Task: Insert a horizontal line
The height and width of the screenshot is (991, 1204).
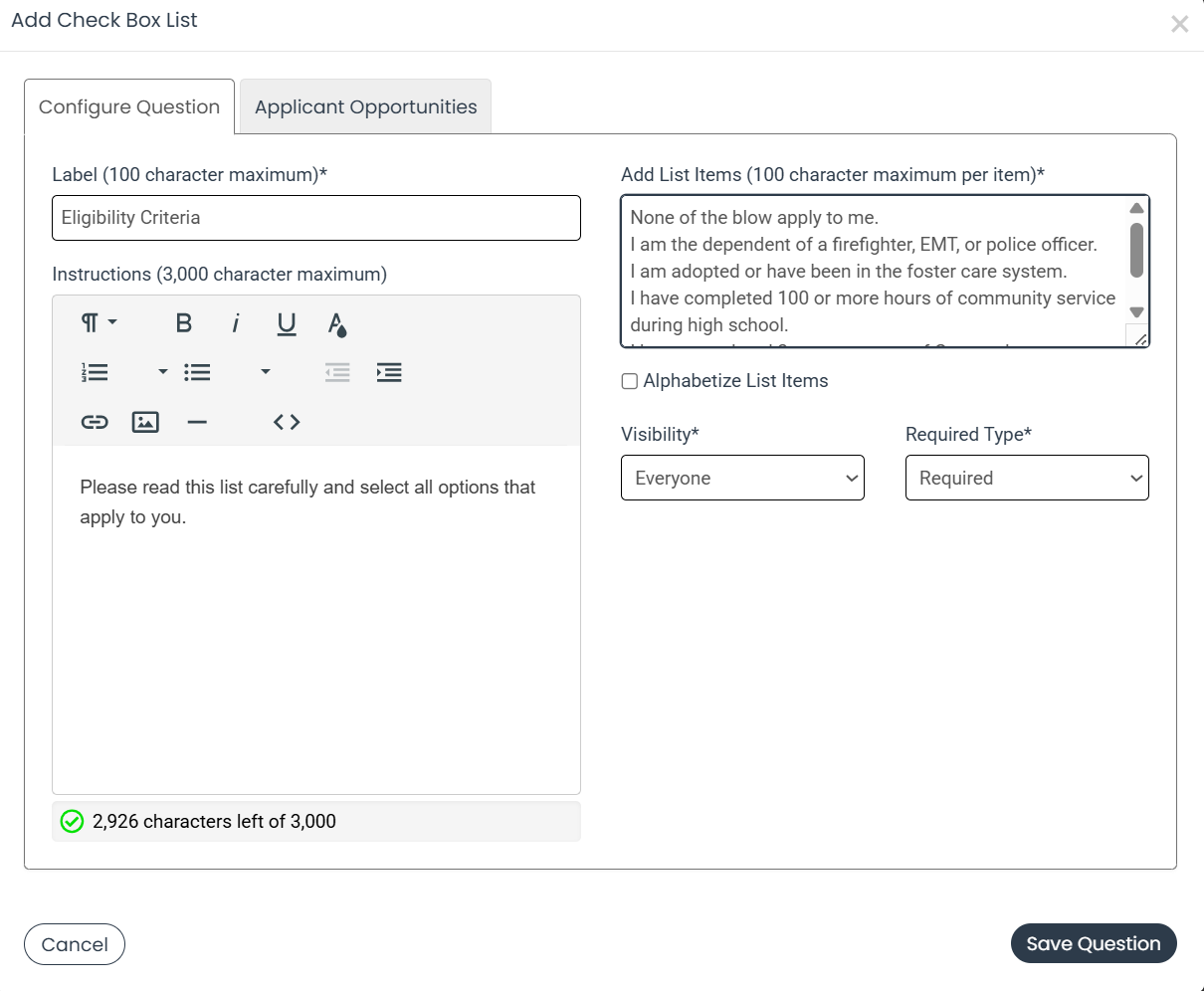Action: point(197,422)
